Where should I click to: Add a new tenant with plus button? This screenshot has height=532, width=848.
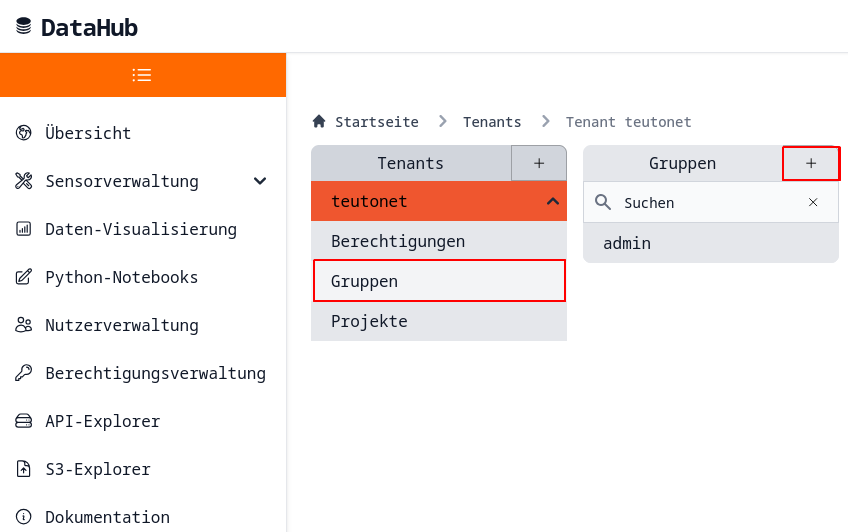click(x=539, y=163)
